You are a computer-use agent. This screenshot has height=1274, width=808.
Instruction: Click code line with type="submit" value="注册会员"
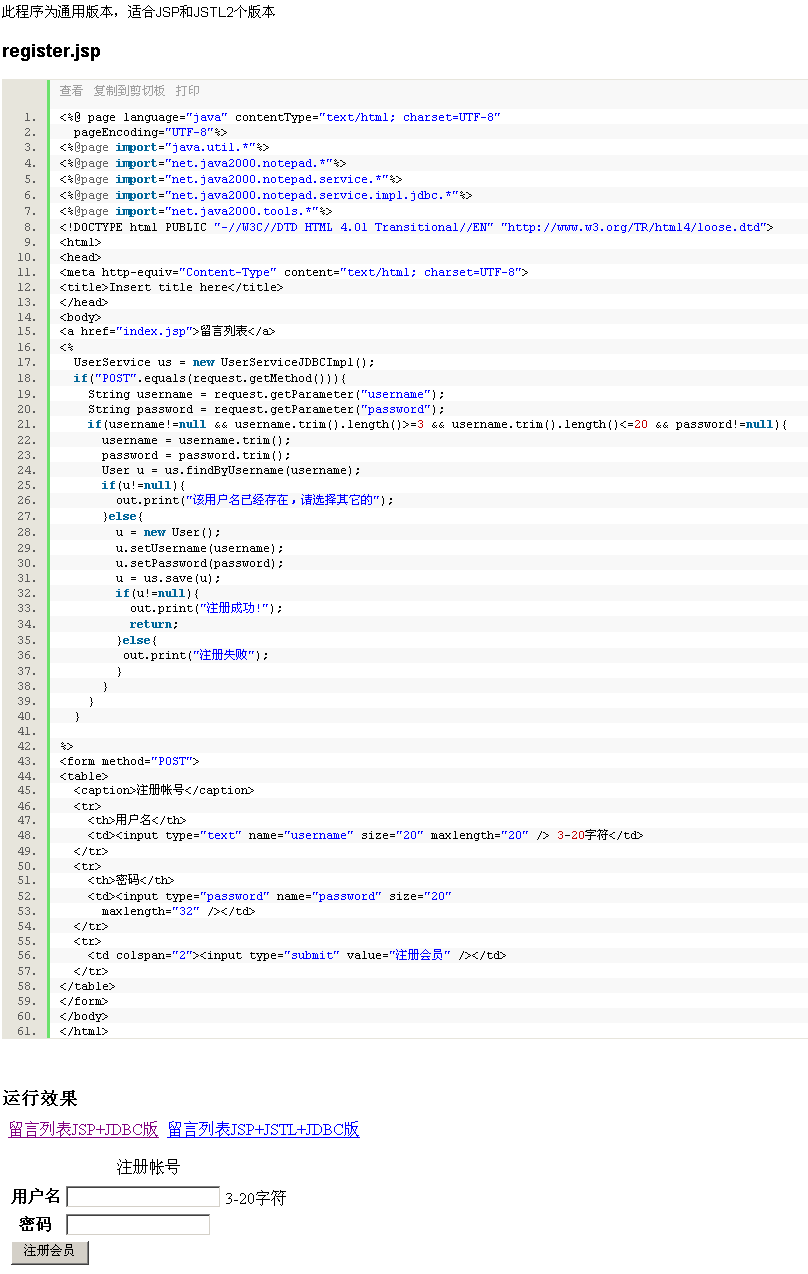tap(297, 955)
